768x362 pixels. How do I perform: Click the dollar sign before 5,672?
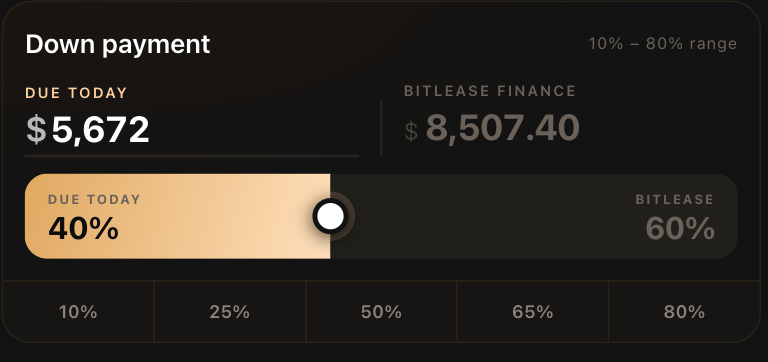(x=36, y=130)
